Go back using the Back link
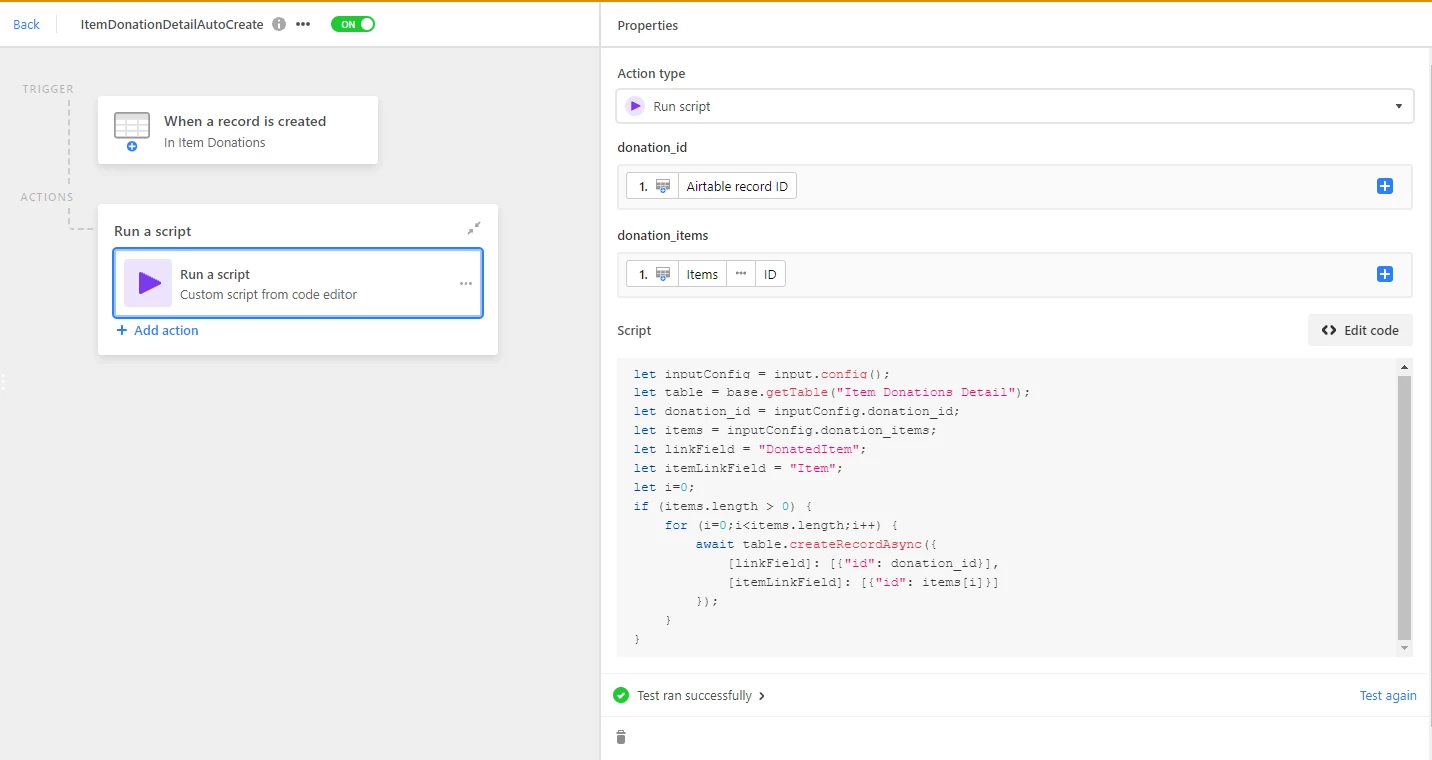 pyautogui.click(x=26, y=24)
